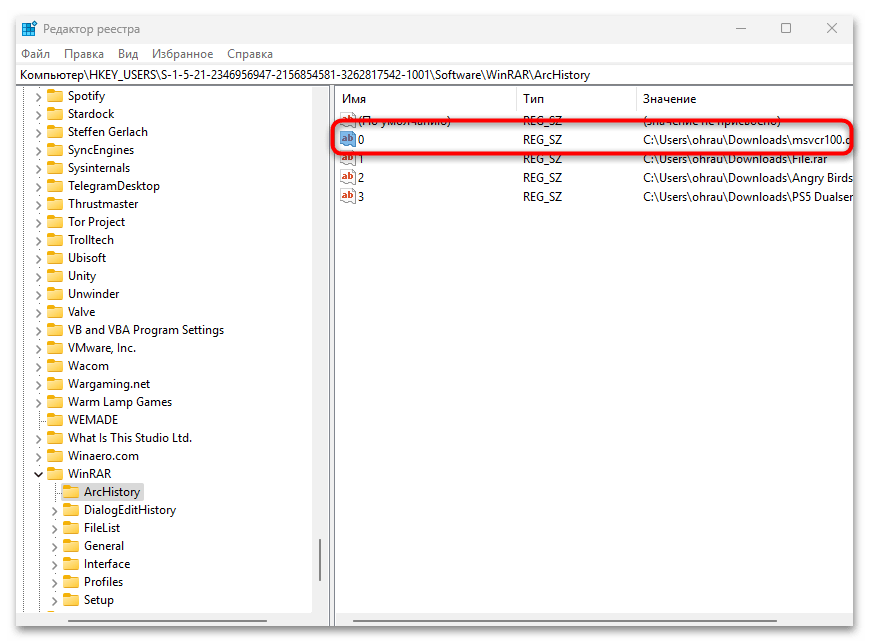This screenshot has height=642, width=869.
Task: Close the Registry Editor window
Action: 832,28
